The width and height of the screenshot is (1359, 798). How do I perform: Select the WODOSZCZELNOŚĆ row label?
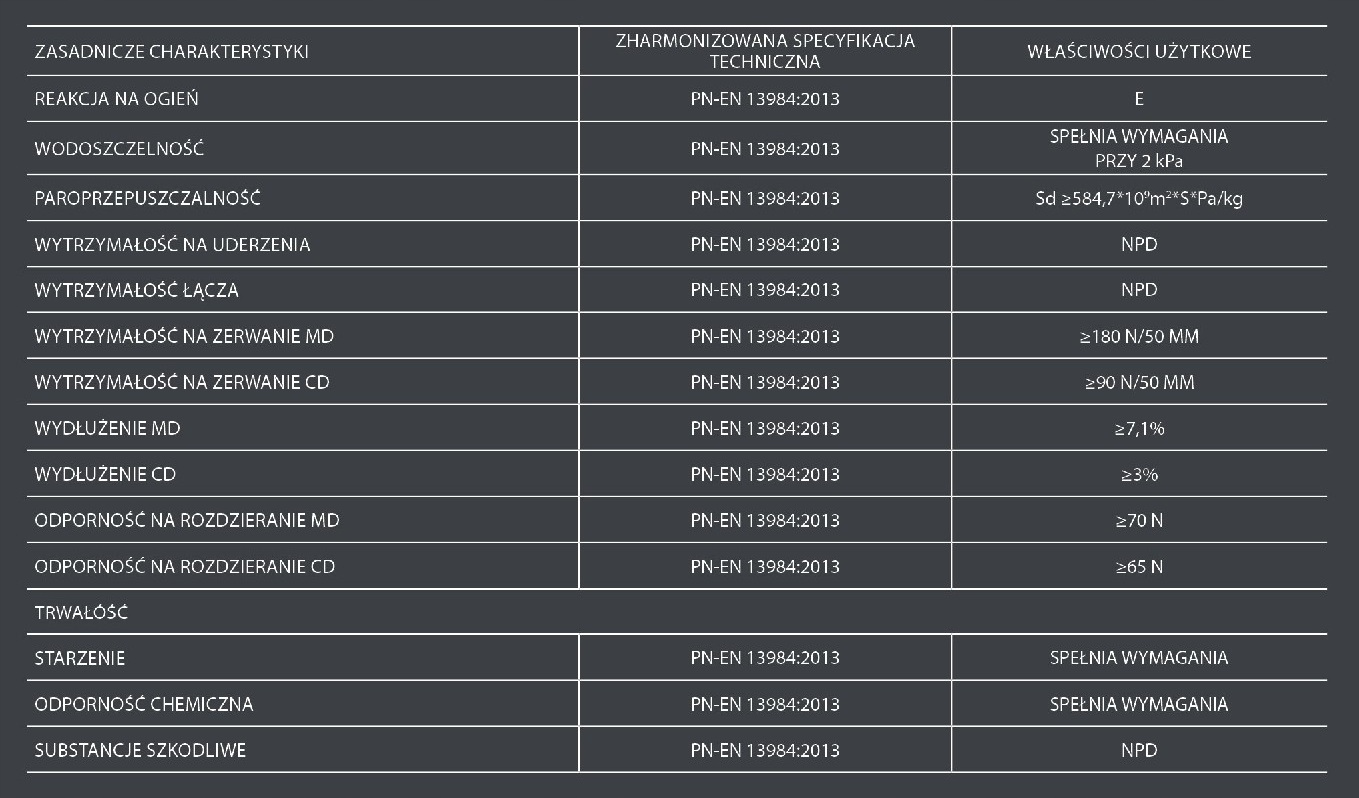coord(119,149)
